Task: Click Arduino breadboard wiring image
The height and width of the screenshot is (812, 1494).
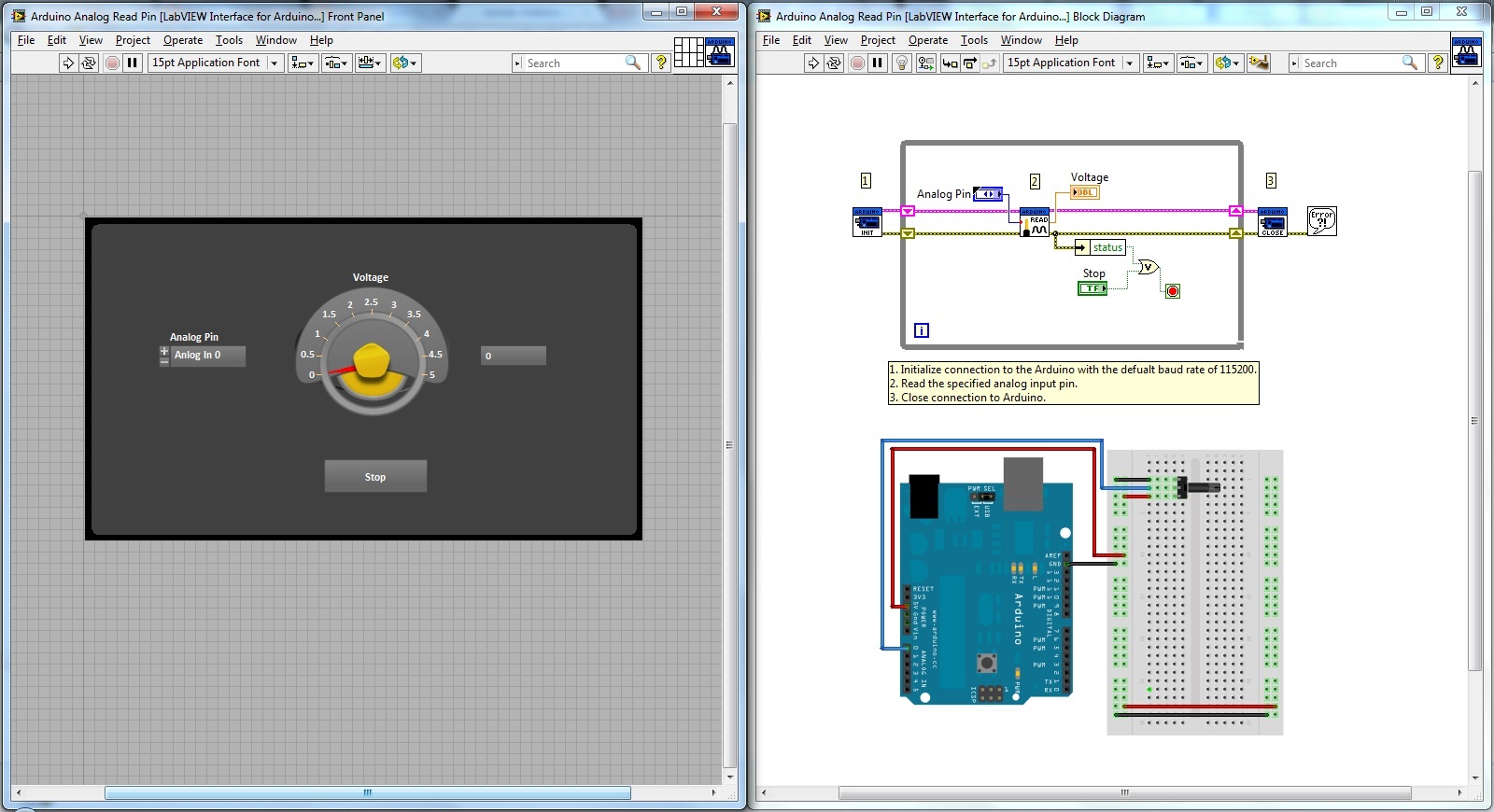Action: click(x=1082, y=585)
